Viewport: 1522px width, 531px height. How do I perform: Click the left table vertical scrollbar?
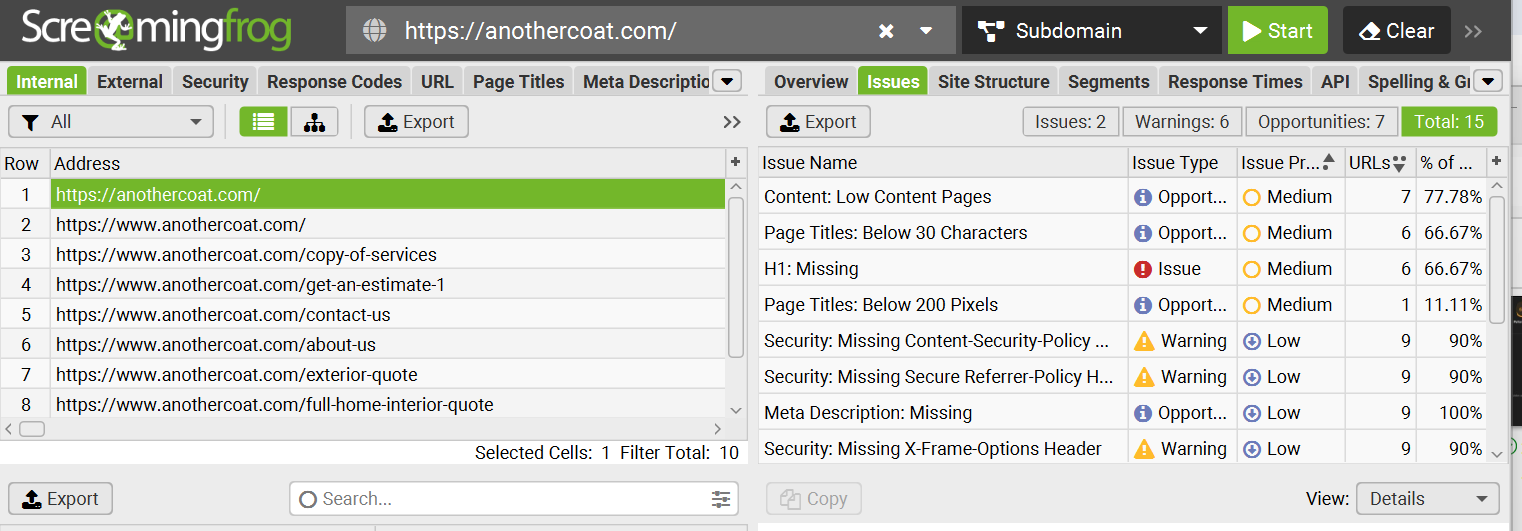[x=736, y=277]
